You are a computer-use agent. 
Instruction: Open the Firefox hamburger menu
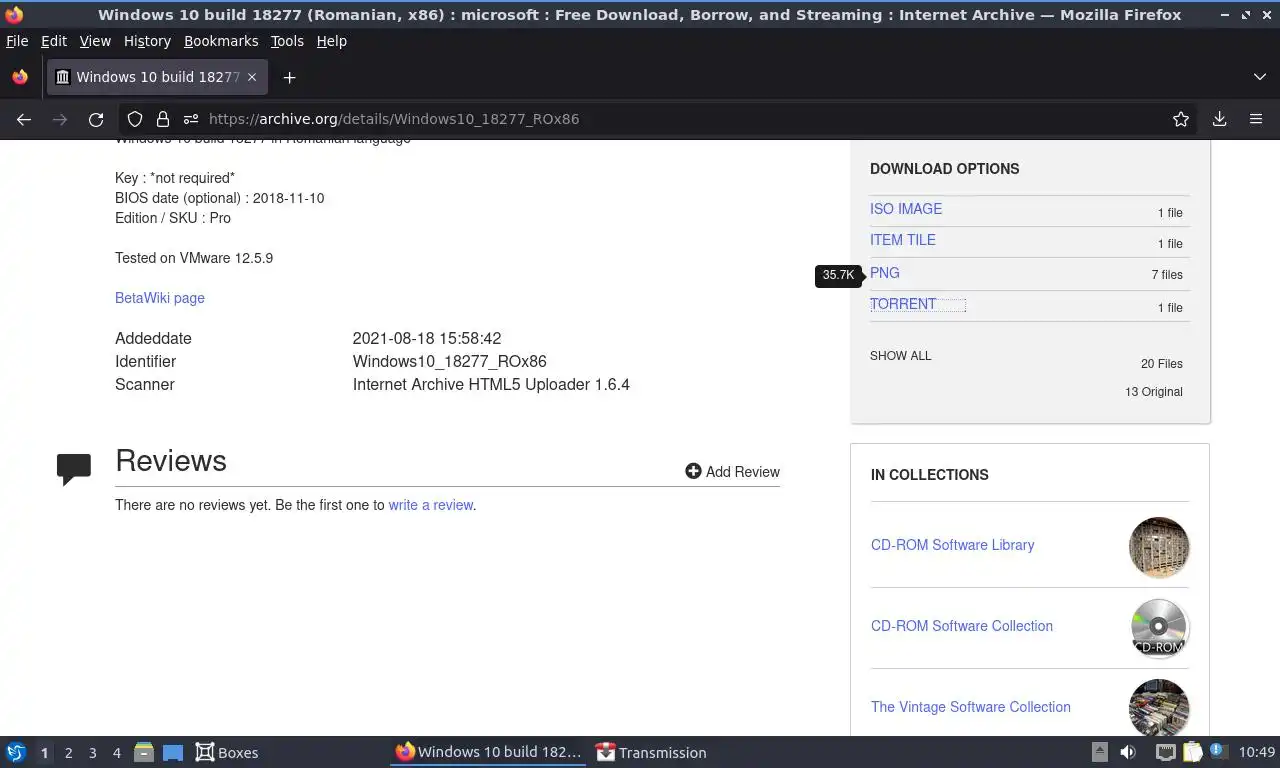point(1256,119)
